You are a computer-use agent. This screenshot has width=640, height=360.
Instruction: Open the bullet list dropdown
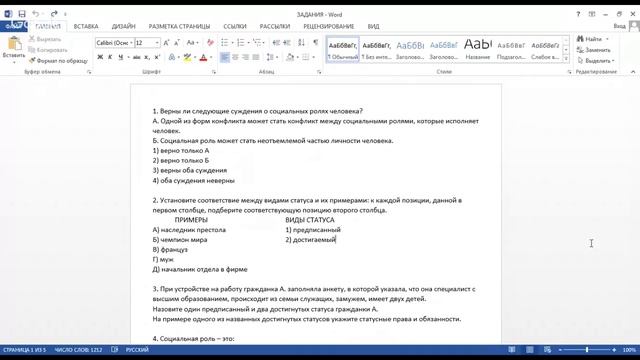pyautogui.click(x=233, y=42)
